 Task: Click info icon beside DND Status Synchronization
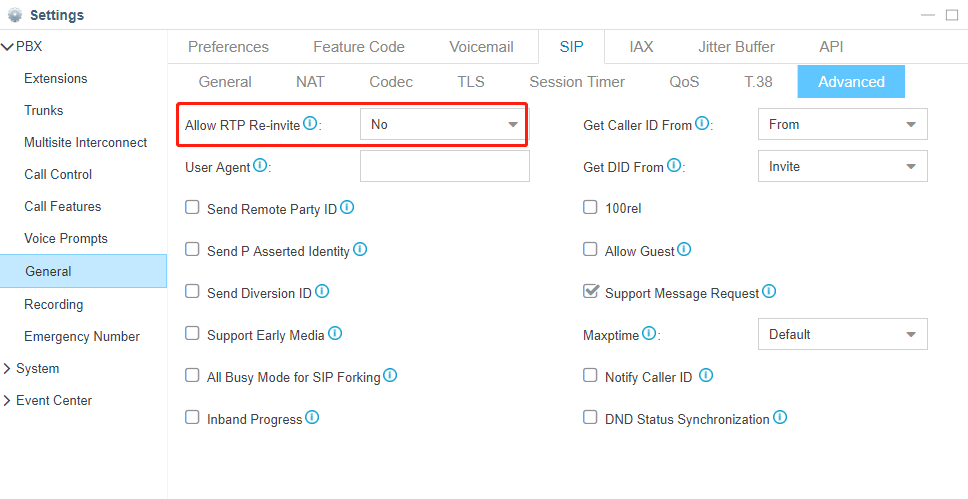pos(780,417)
